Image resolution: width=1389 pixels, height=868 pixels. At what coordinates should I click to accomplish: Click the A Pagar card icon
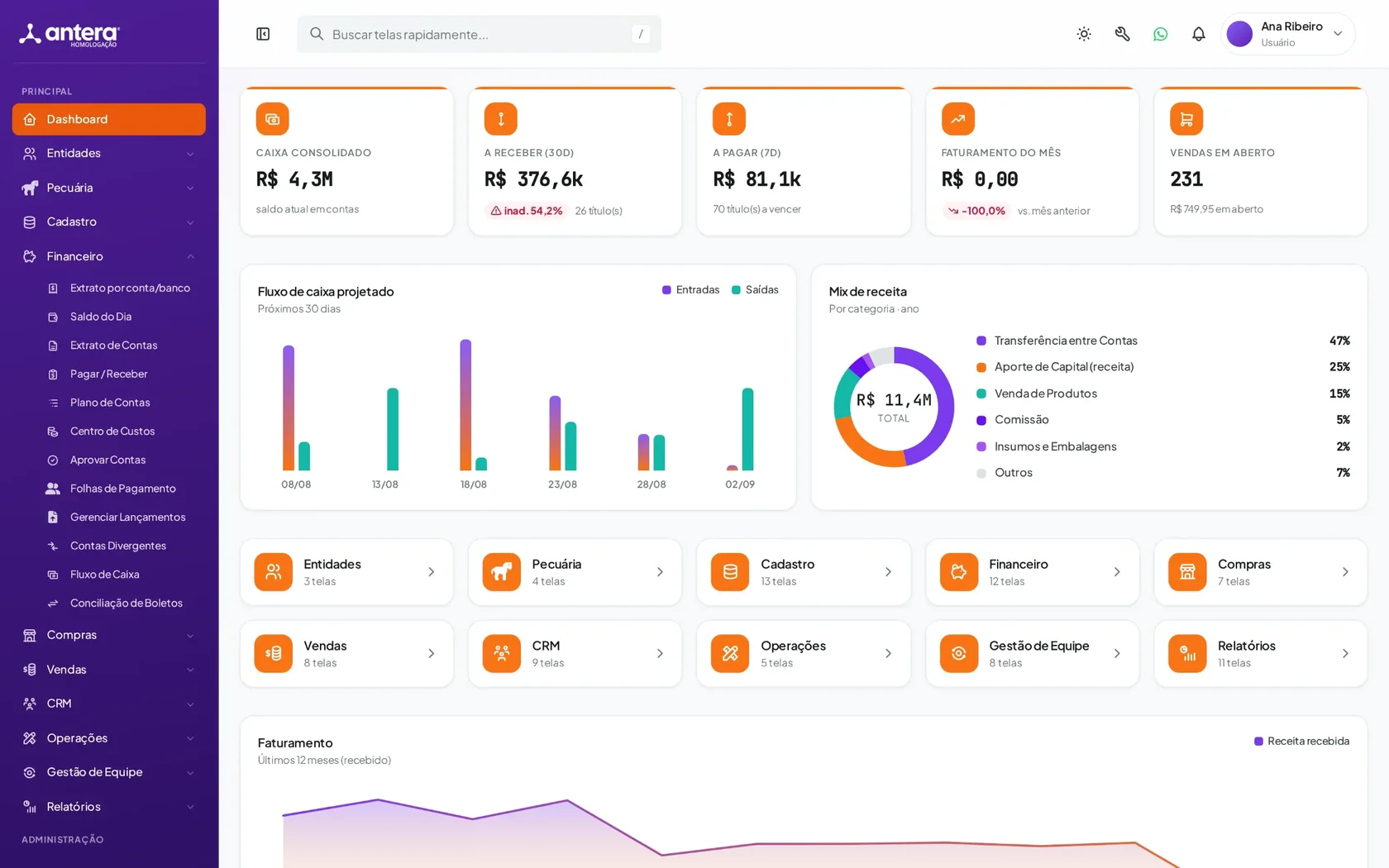[x=729, y=119]
